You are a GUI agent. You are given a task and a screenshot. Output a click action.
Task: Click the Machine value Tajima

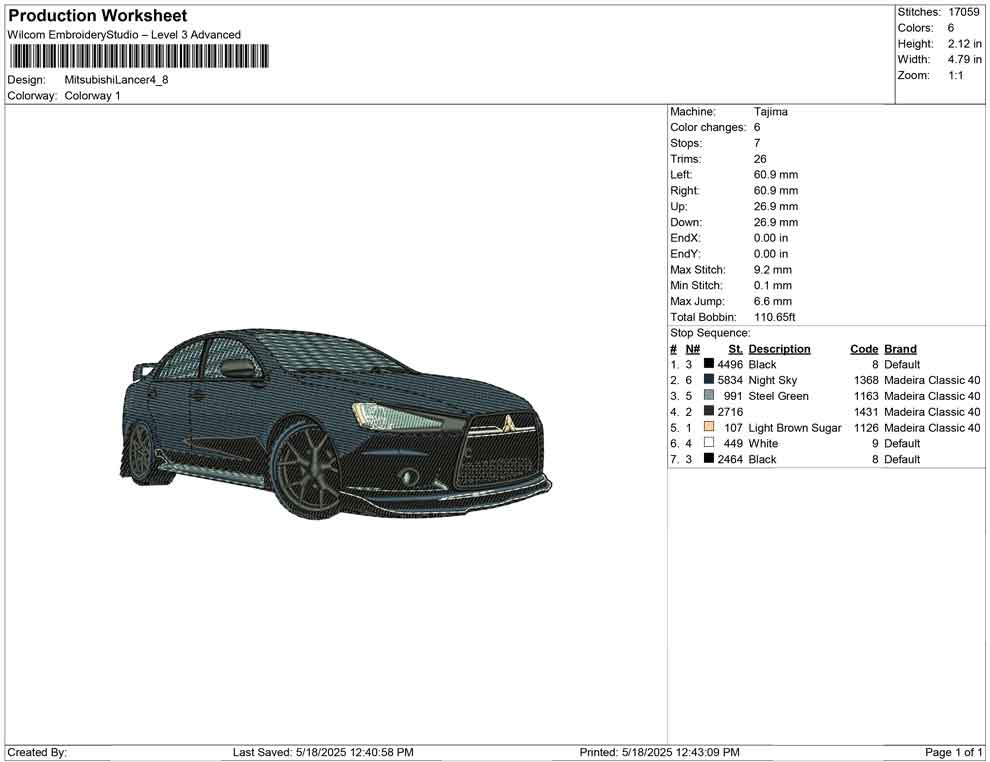[770, 112]
